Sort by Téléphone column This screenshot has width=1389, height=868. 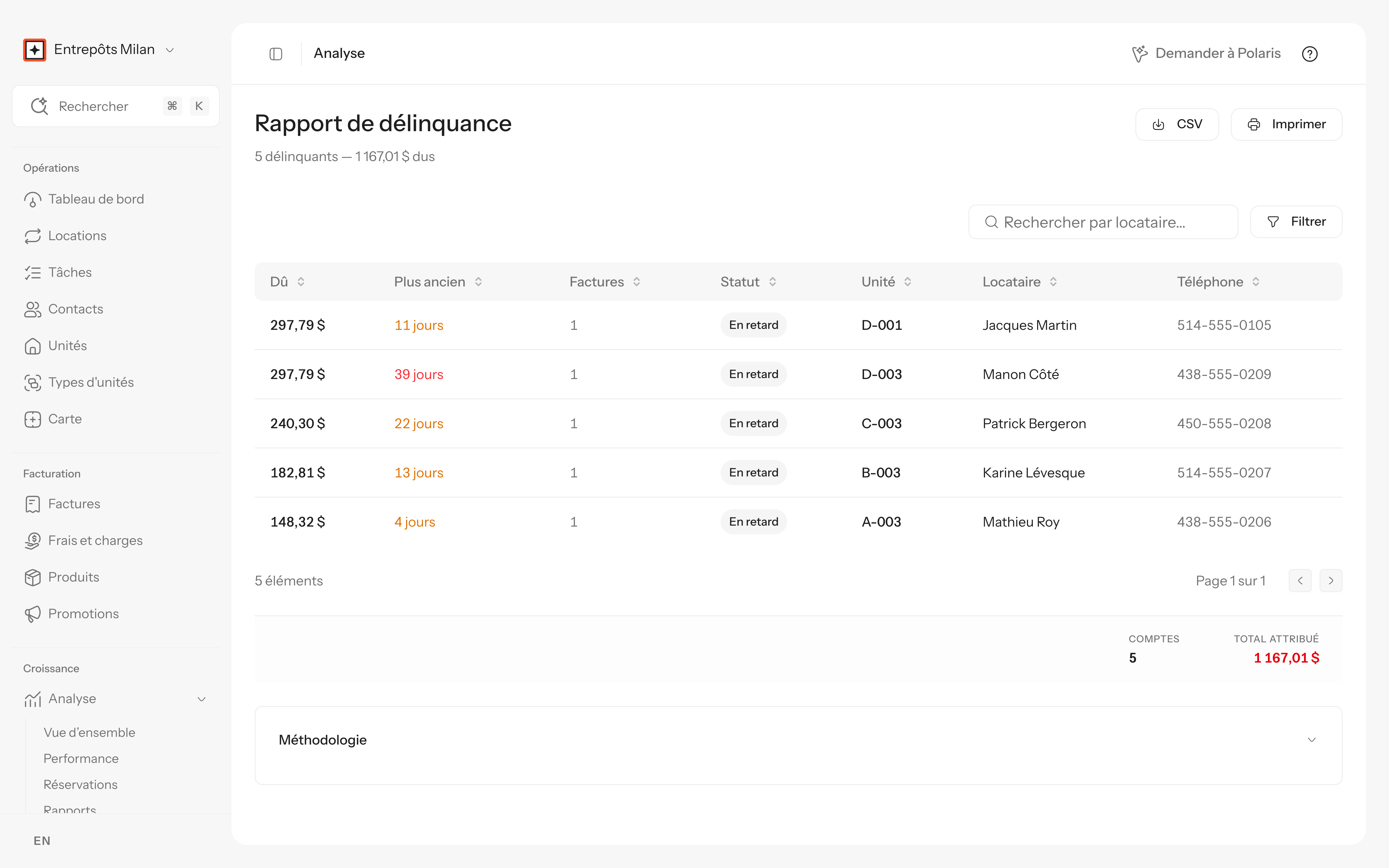point(1218,282)
